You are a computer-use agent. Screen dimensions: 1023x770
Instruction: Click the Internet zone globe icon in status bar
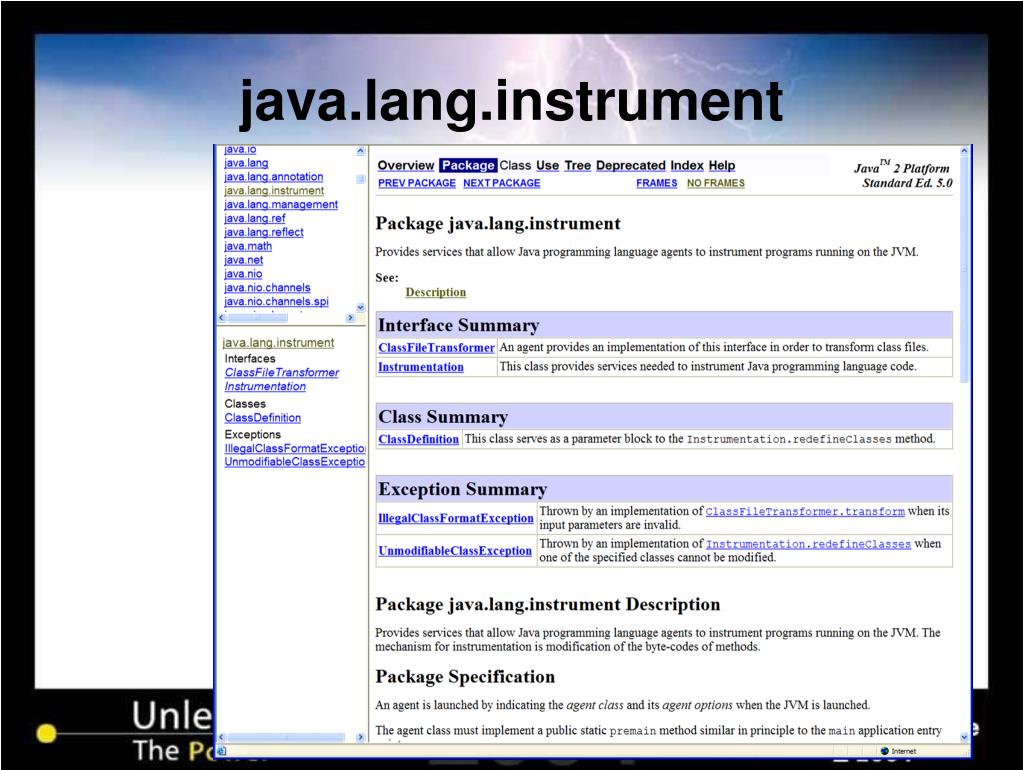coord(884,748)
